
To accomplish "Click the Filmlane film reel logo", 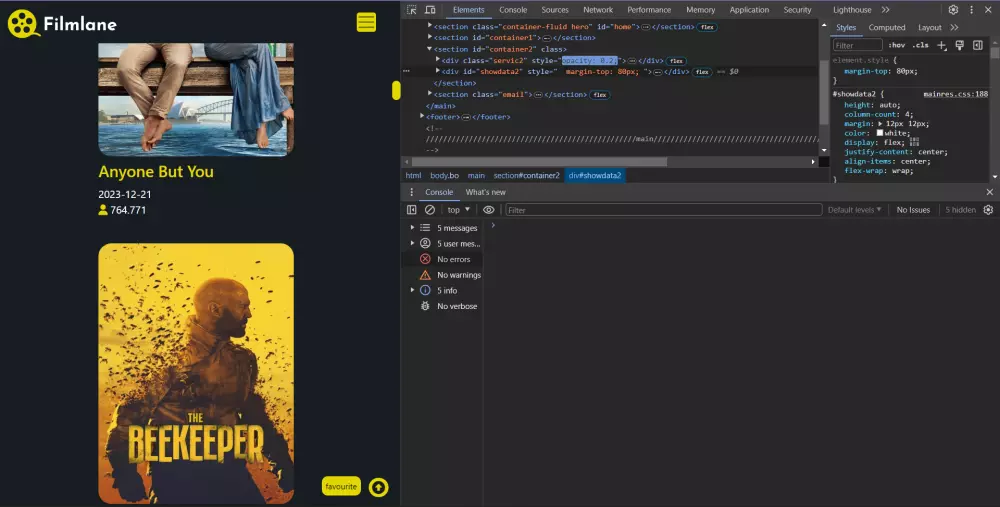I will 23,24.
